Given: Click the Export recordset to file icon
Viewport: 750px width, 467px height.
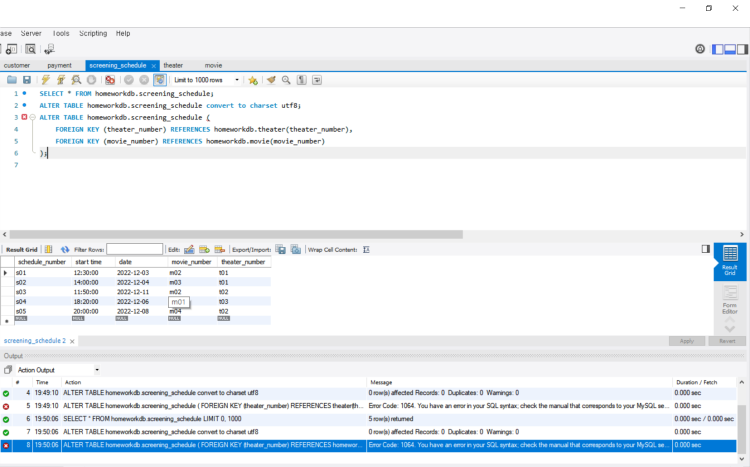Looking at the screenshot, I should click(281, 249).
